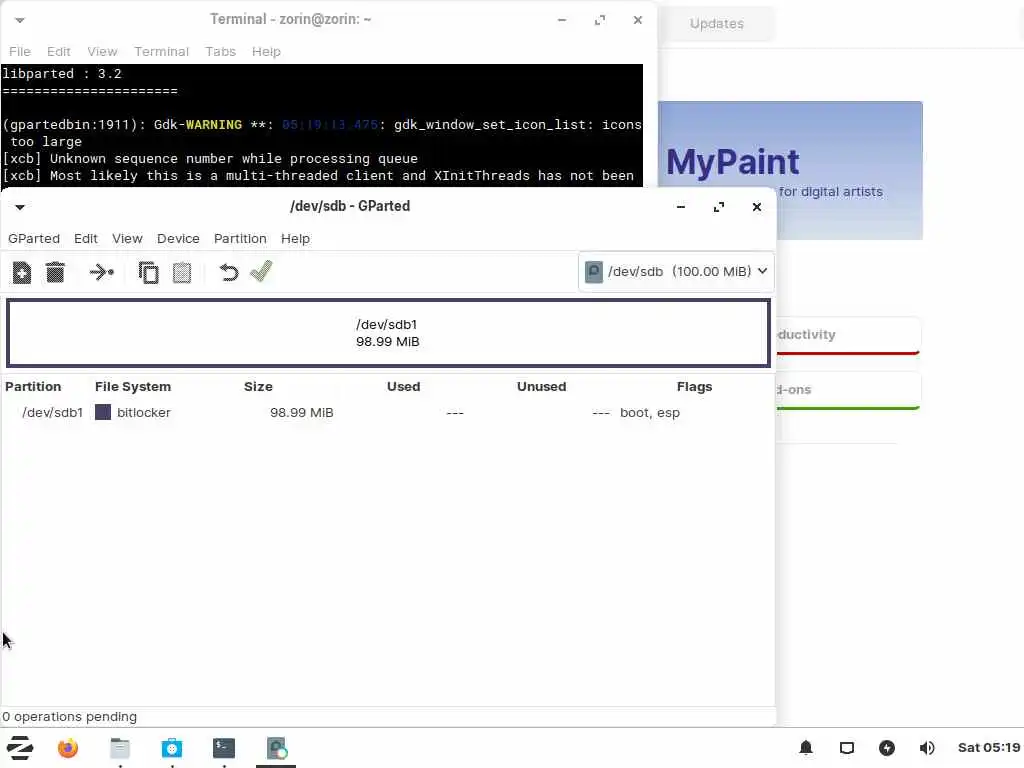This screenshot has height=768, width=1024.
Task: Click the Resize/Move partition arrow icon
Action: (102, 272)
